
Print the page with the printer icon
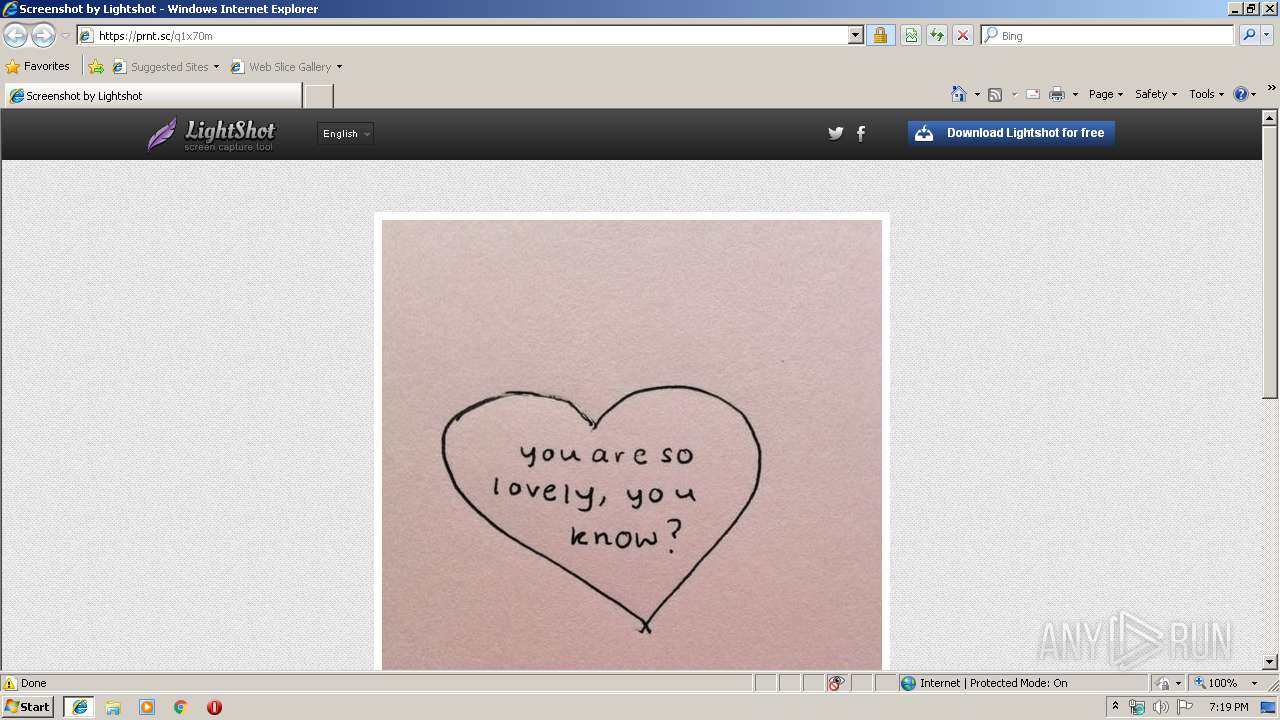(x=1057, y=94)
